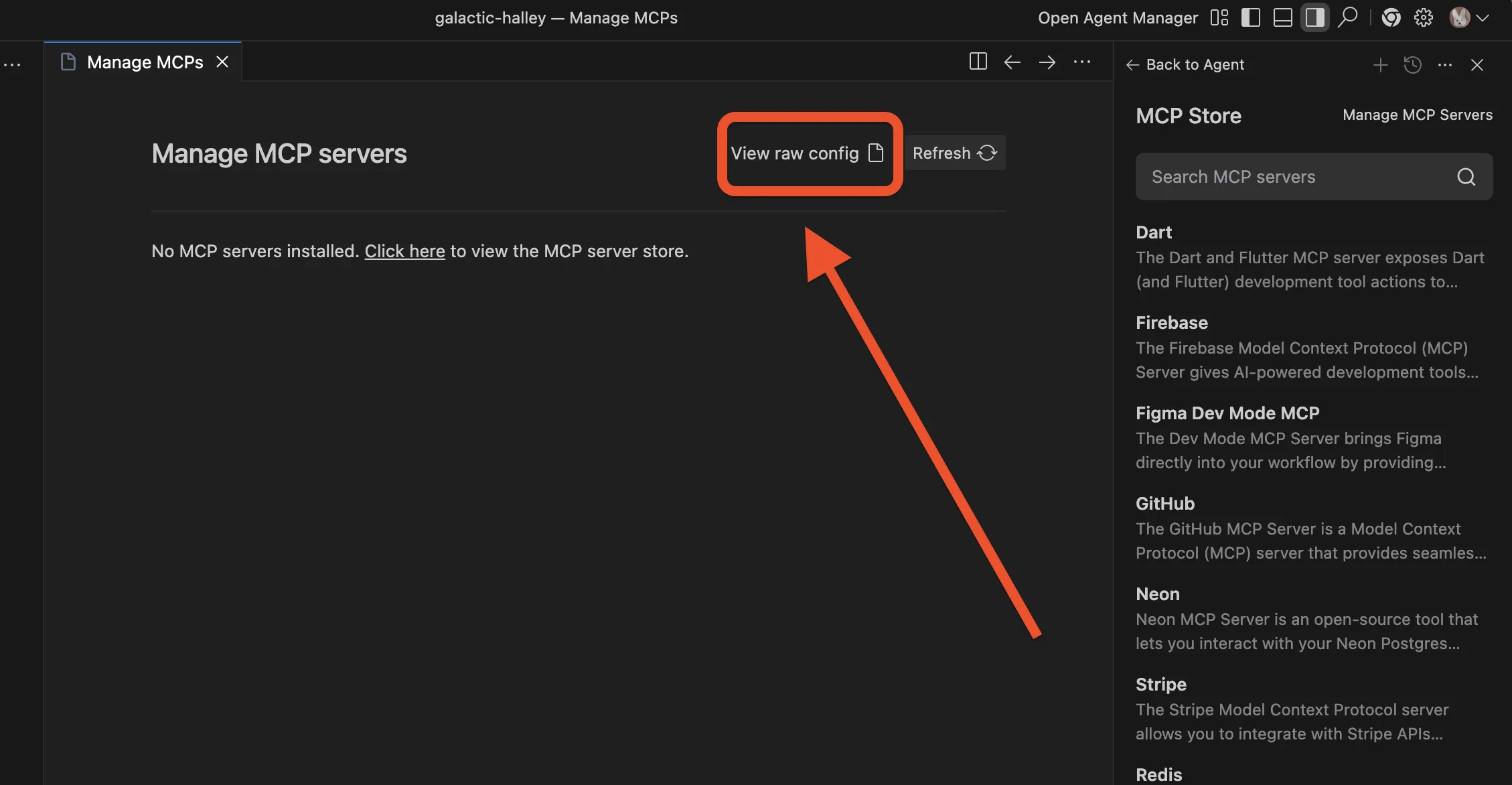Navigate forward with the right arrow icon
Image resolution: width=1512 pixels, height=785 pixels.
pyautogui.click(x=1047, y=62)
